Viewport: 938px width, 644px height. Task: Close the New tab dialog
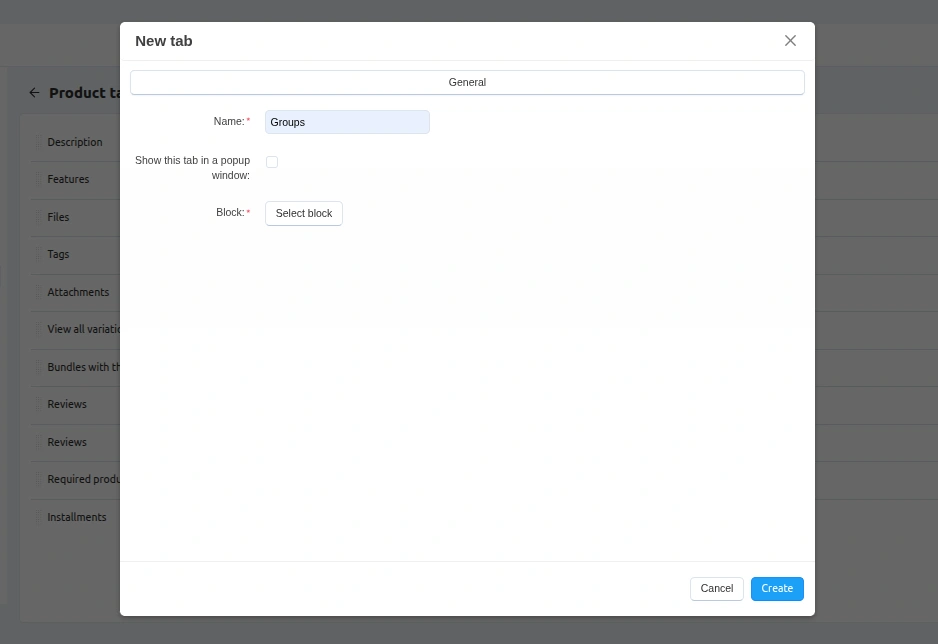coord(790,41)
